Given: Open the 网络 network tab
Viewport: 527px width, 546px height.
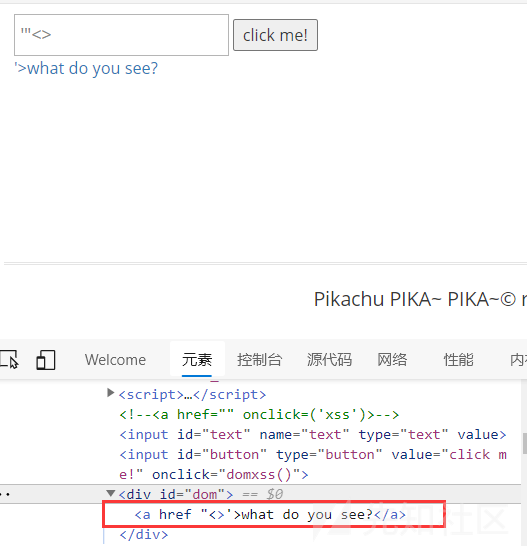Looking at the screenshot, I should point(392,360).
